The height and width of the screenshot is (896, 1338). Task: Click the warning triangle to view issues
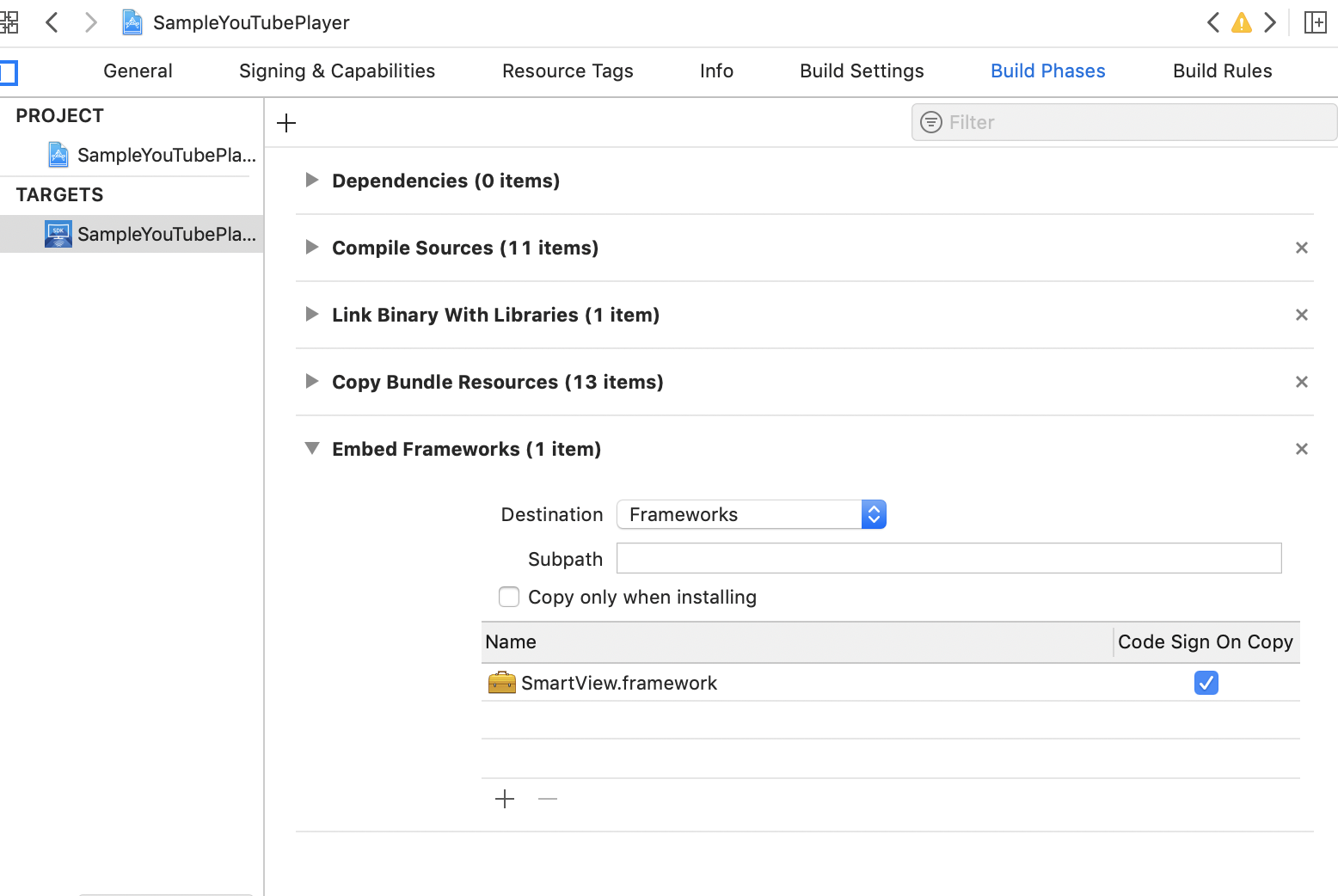coord(1241,22)
